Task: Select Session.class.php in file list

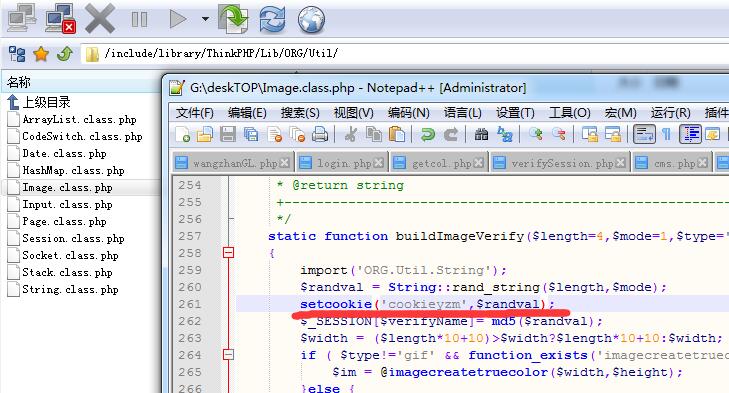Action: tap(66, 239)
